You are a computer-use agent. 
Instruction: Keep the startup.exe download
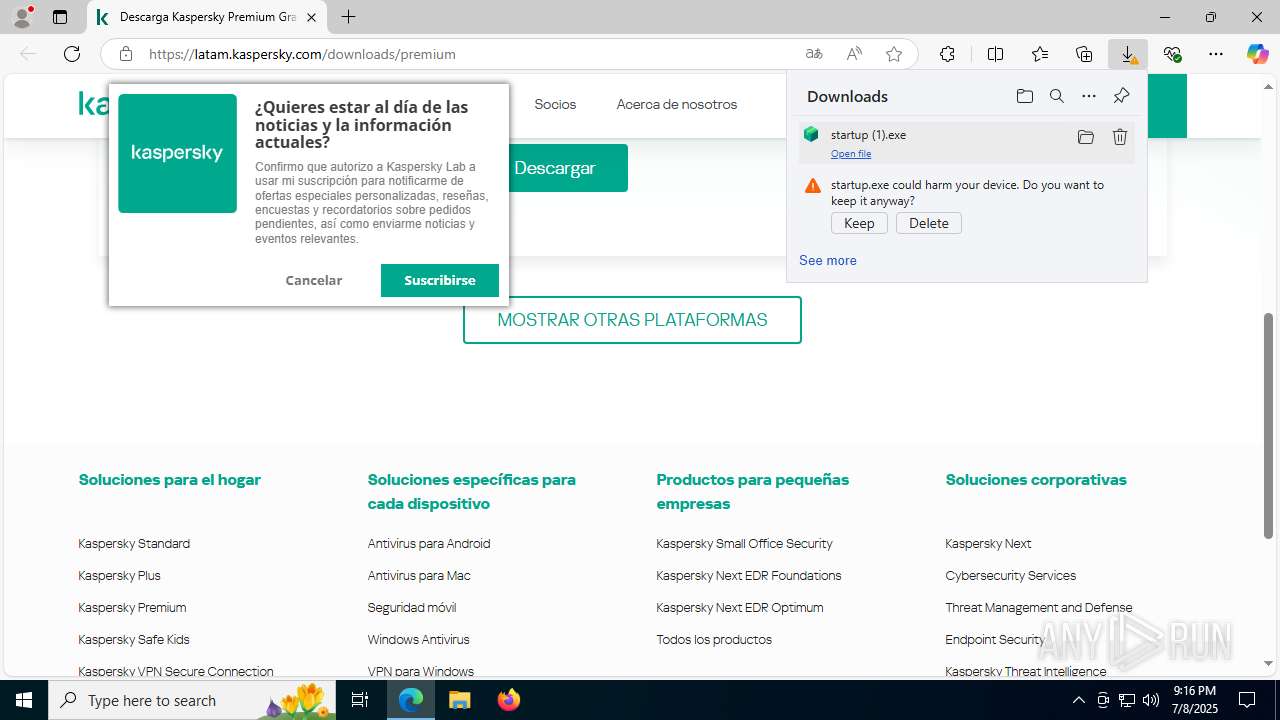[x=859, y=223]
